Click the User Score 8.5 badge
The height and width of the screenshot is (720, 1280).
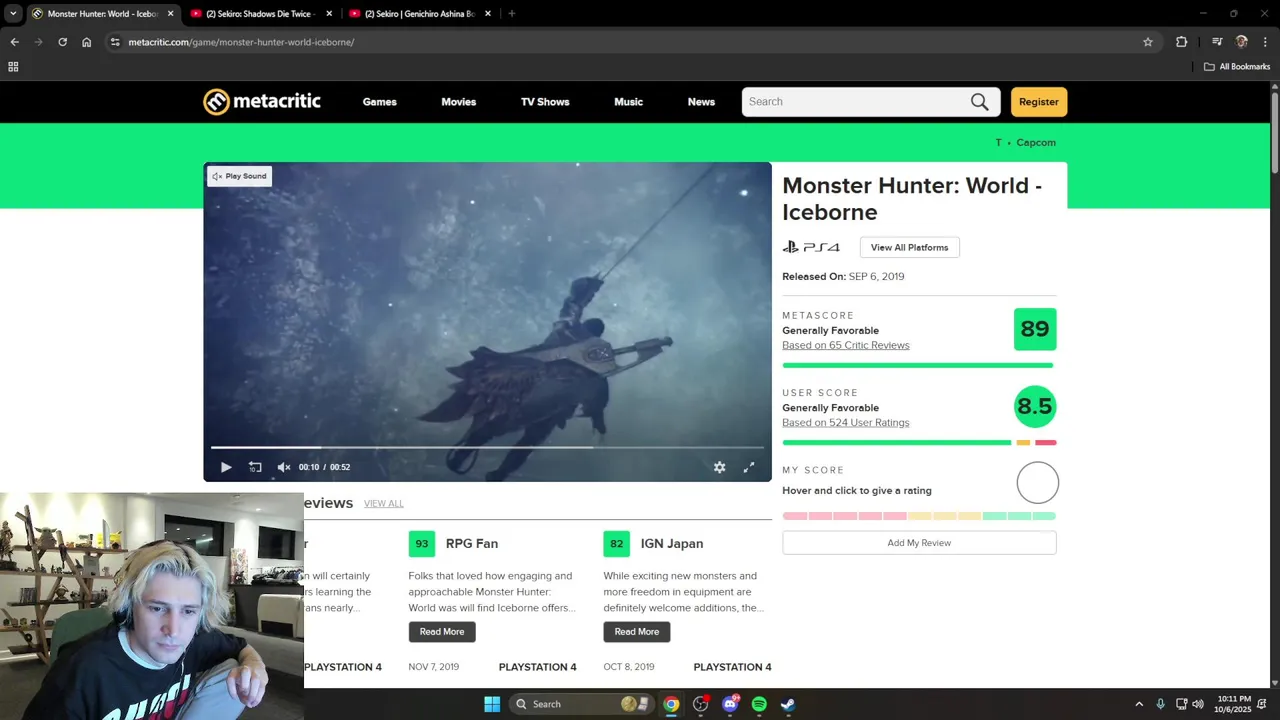(x=1035, y=407)
